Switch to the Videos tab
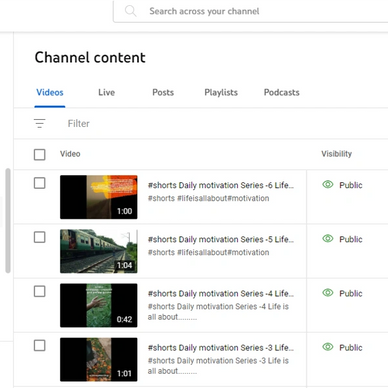Image resolution: width=388 pixels, height=388 pixels. (50, 92)
